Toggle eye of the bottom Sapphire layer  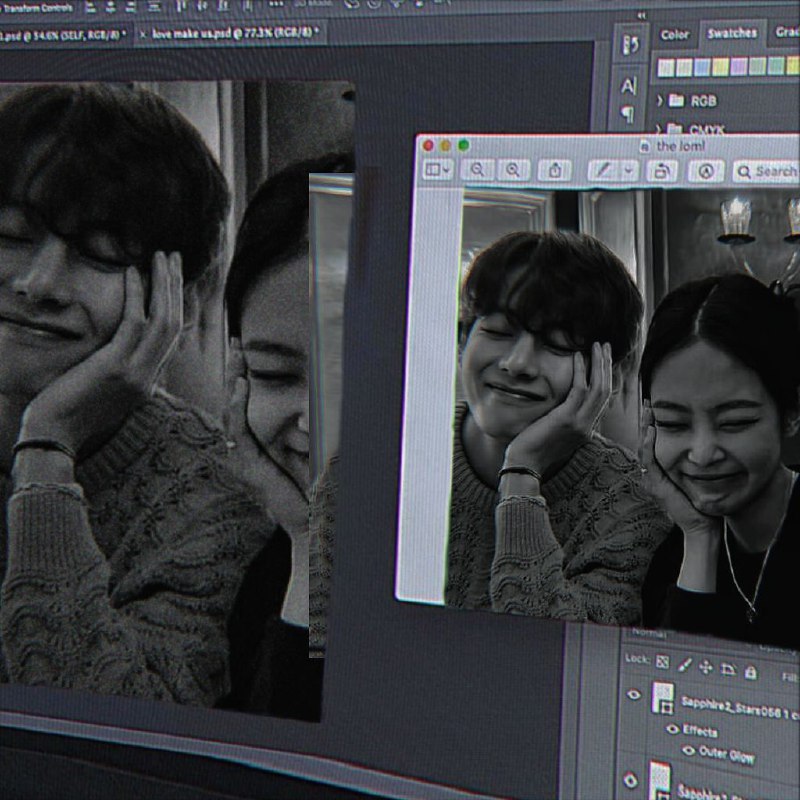631,781
